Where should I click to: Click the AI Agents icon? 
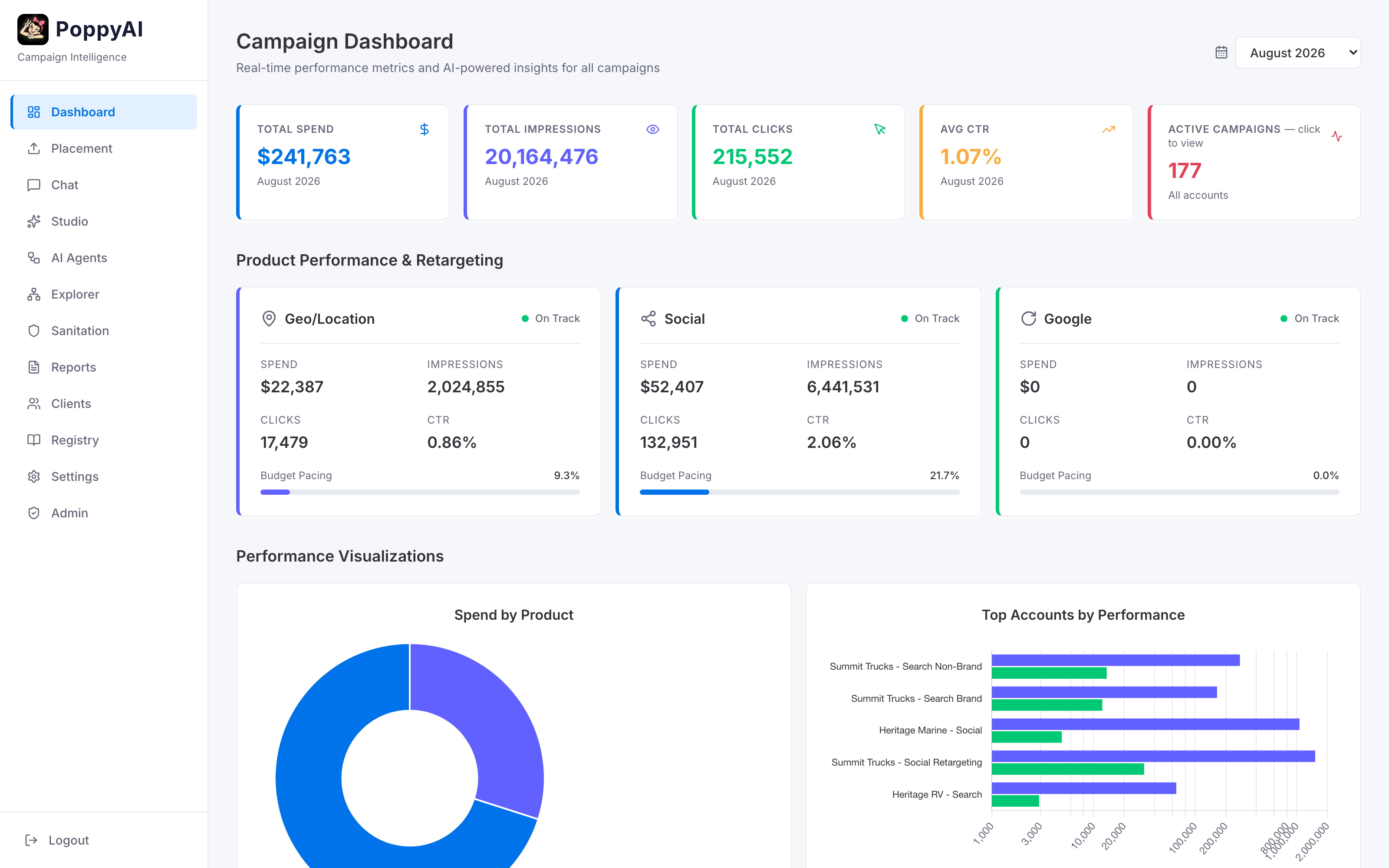click(x=34, y=258)
